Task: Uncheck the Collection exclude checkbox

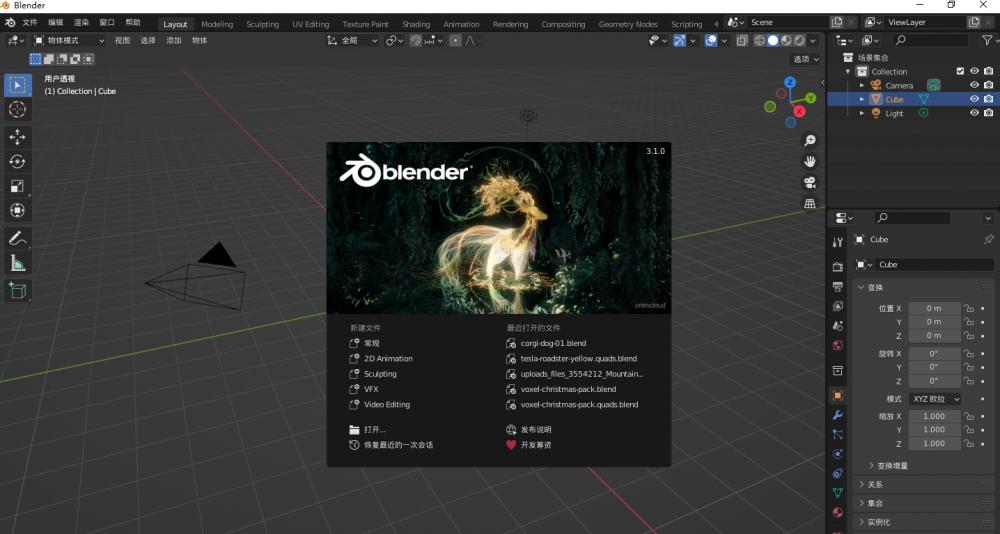Action: 960,71
